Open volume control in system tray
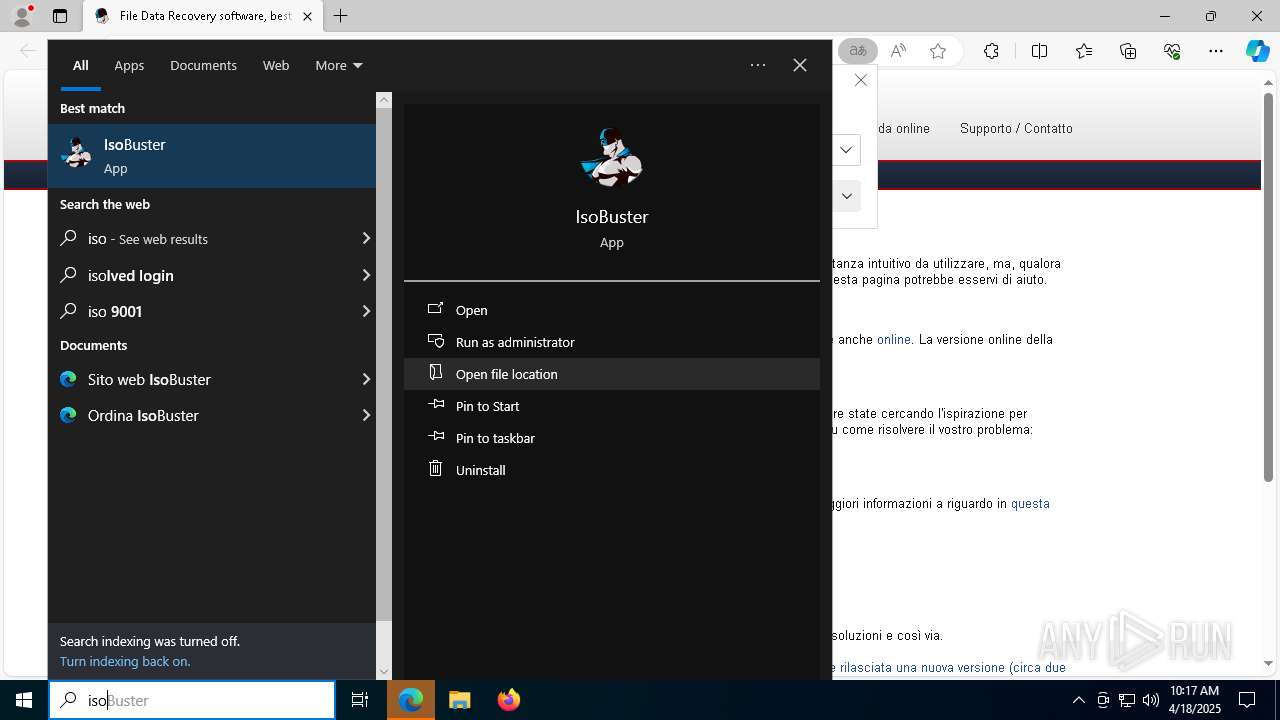 click(1150, 700)
